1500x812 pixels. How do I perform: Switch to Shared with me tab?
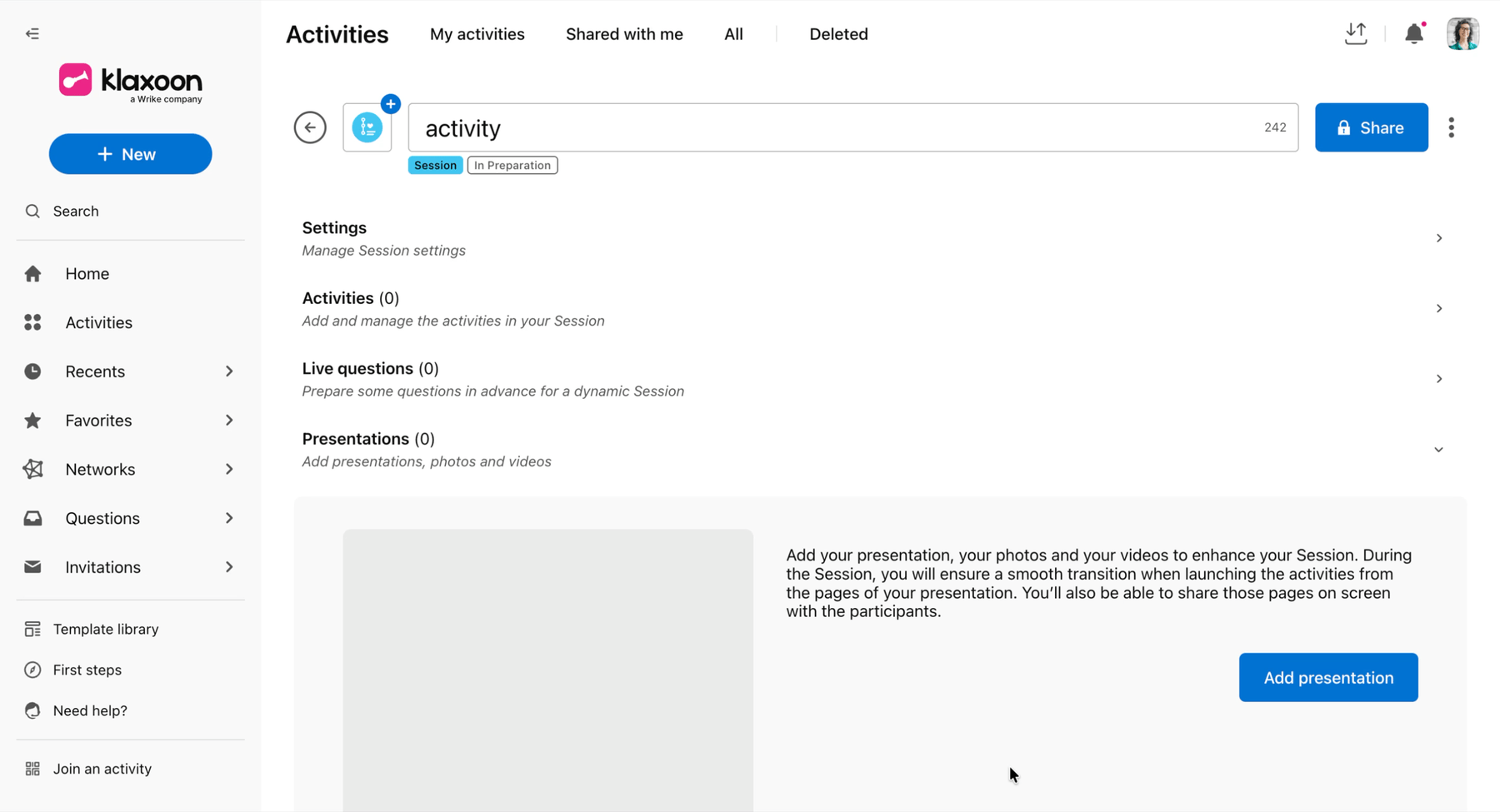[x=624, y=34]
